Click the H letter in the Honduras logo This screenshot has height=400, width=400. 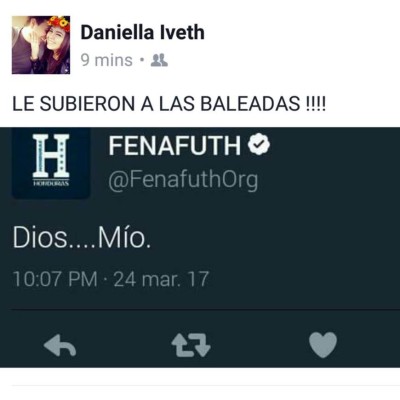[51, 156]
